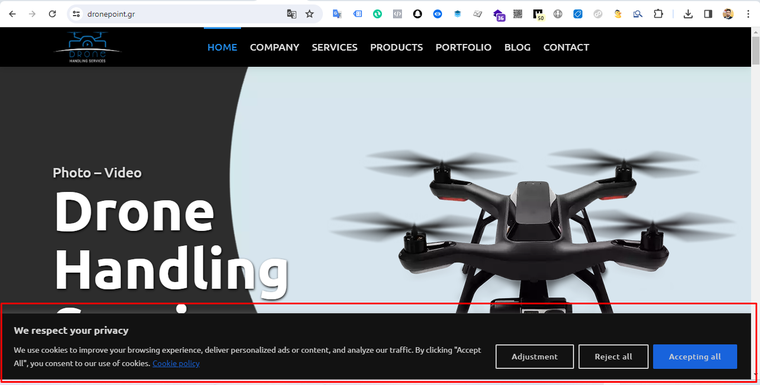Screen dimensions: 760x385
Task: View site information icon beside the URL
Action: [76, 14]
